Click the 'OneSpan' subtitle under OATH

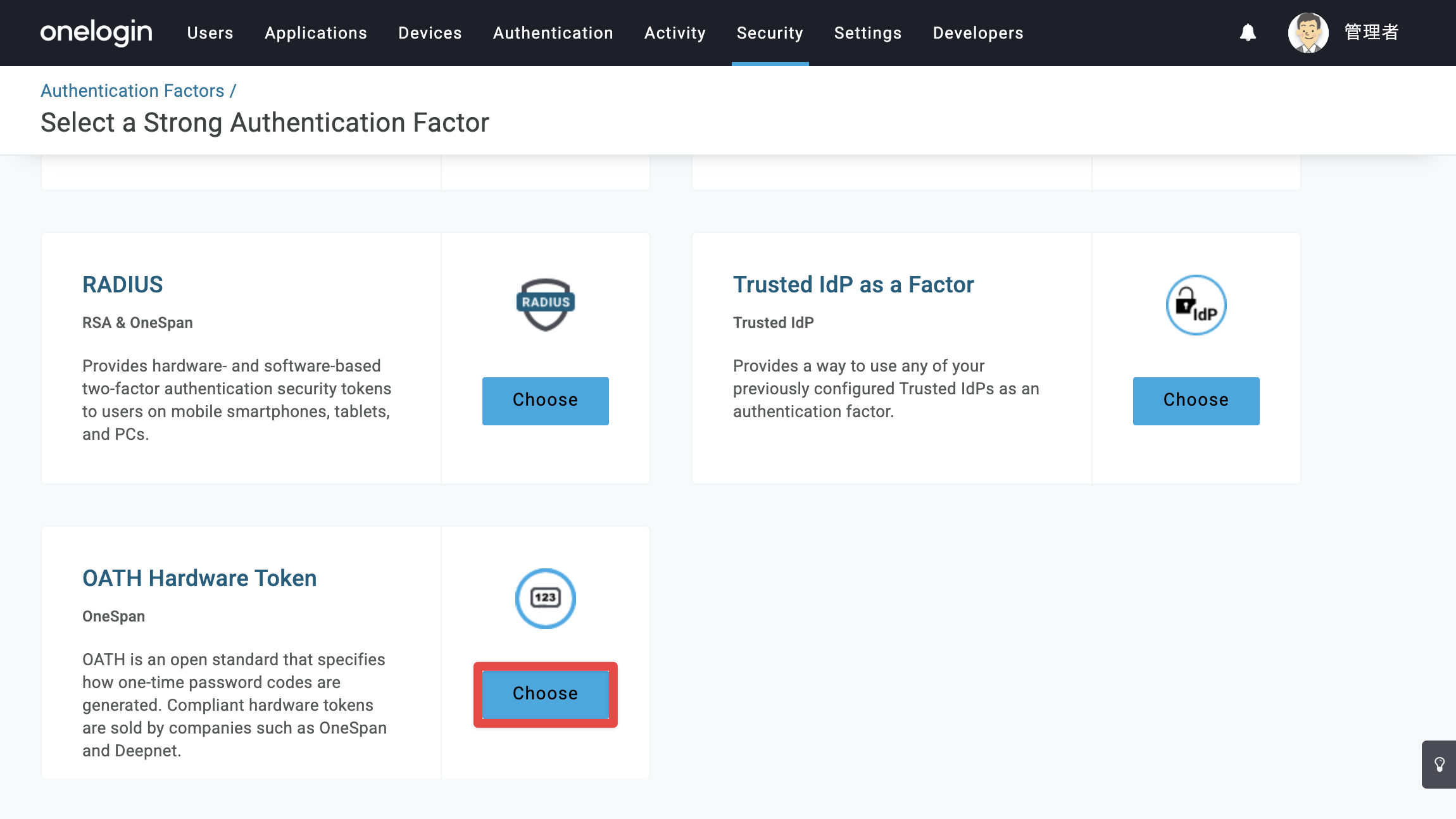(x=113, y=616)
